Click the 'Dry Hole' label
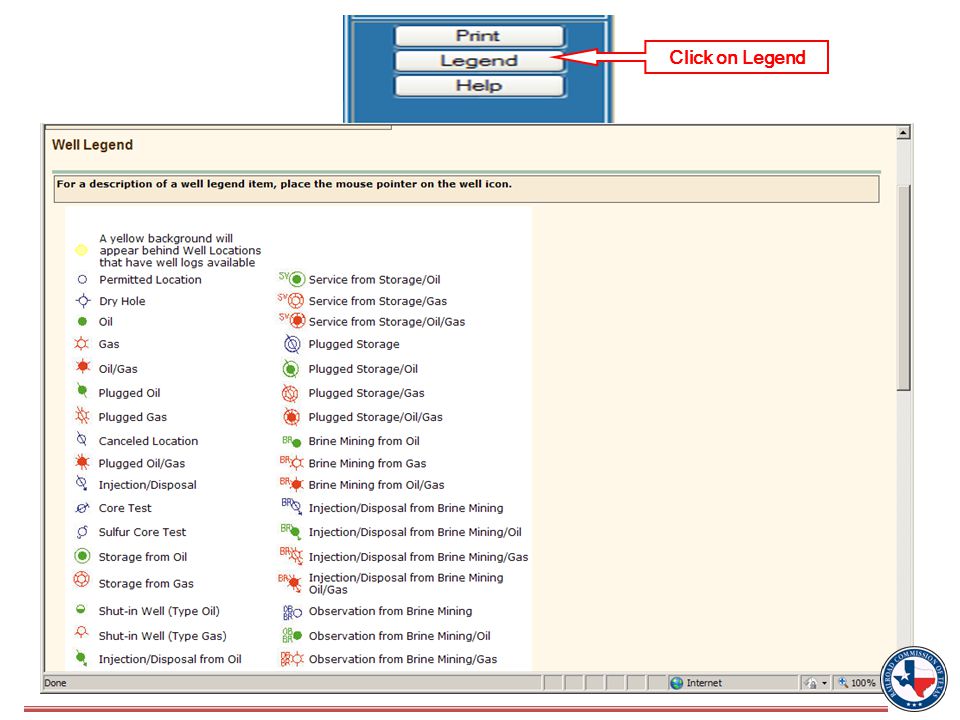This screenshot has height=720, width=960. click(122, 301)
